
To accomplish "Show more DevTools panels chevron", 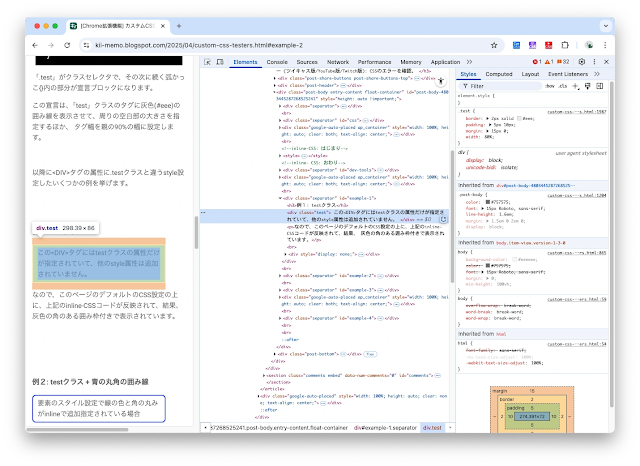I will coord(469,62).
